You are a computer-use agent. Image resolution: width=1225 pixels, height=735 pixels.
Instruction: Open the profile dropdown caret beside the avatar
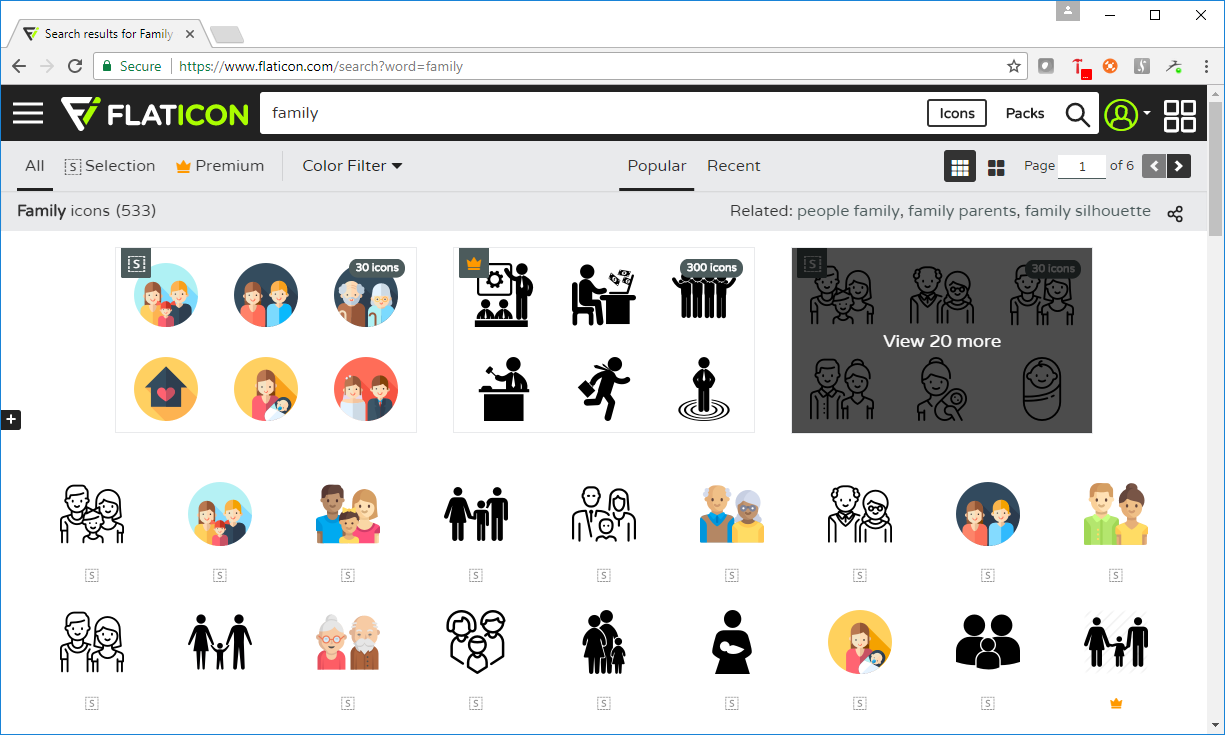(1148, 113)
